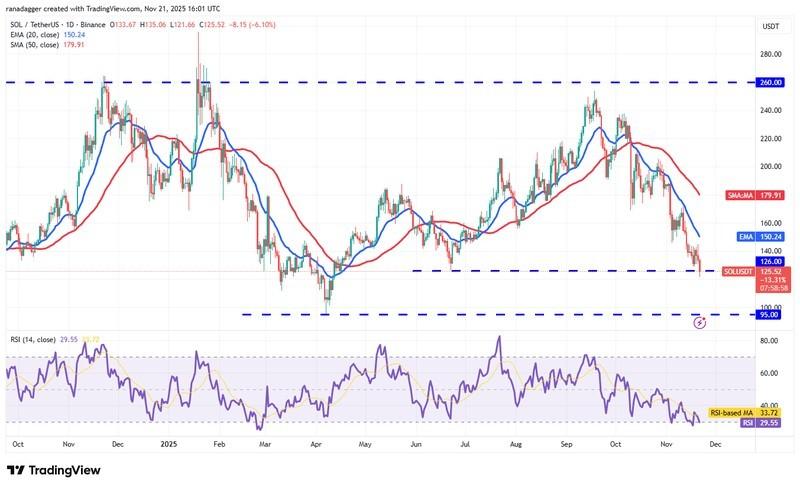Click the yellow RSI-based MA label
This screenshot has height=488, width=800.
pyautogui.click(x=731, y=412)
